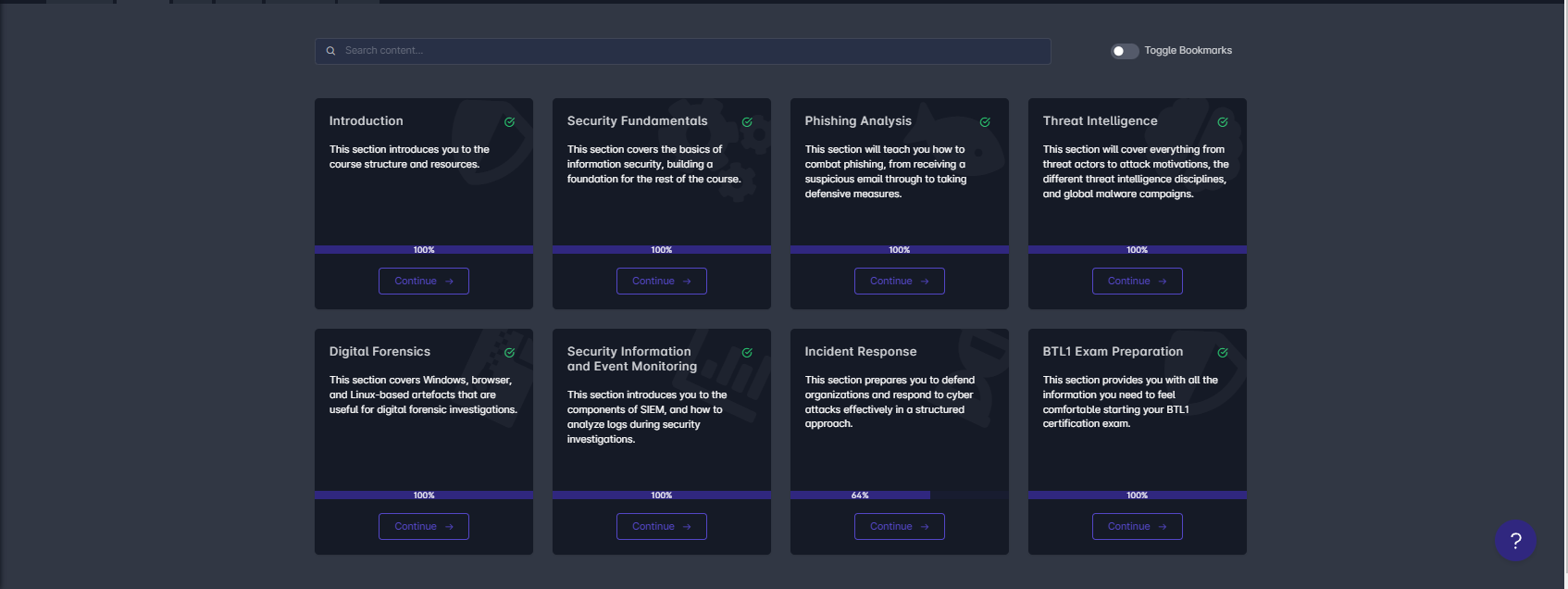Open the Phishing Analysis card title
The height and width of the screenshot is (589, 1568).
[858, 121]
